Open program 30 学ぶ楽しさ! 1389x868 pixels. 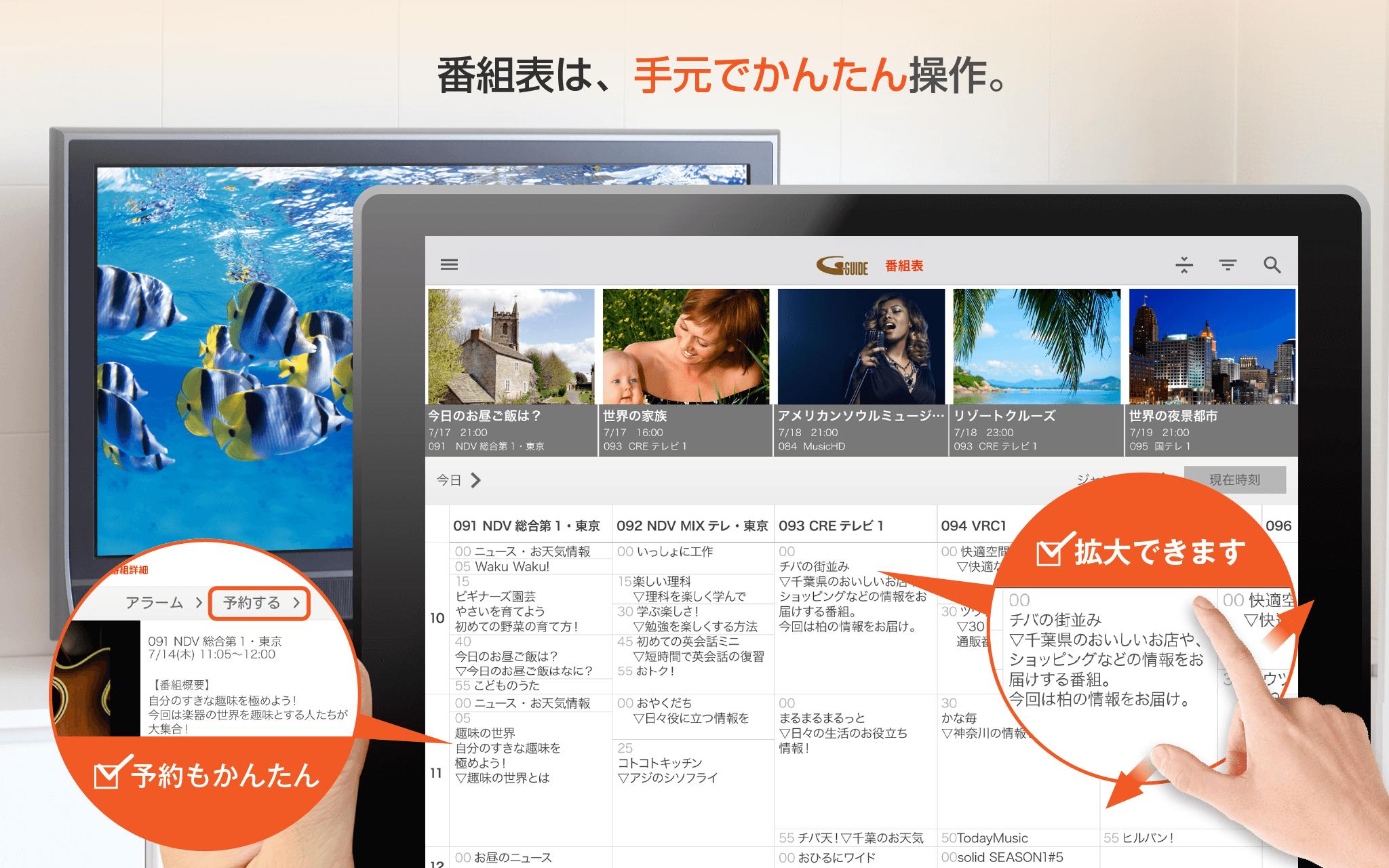point(693,618)
